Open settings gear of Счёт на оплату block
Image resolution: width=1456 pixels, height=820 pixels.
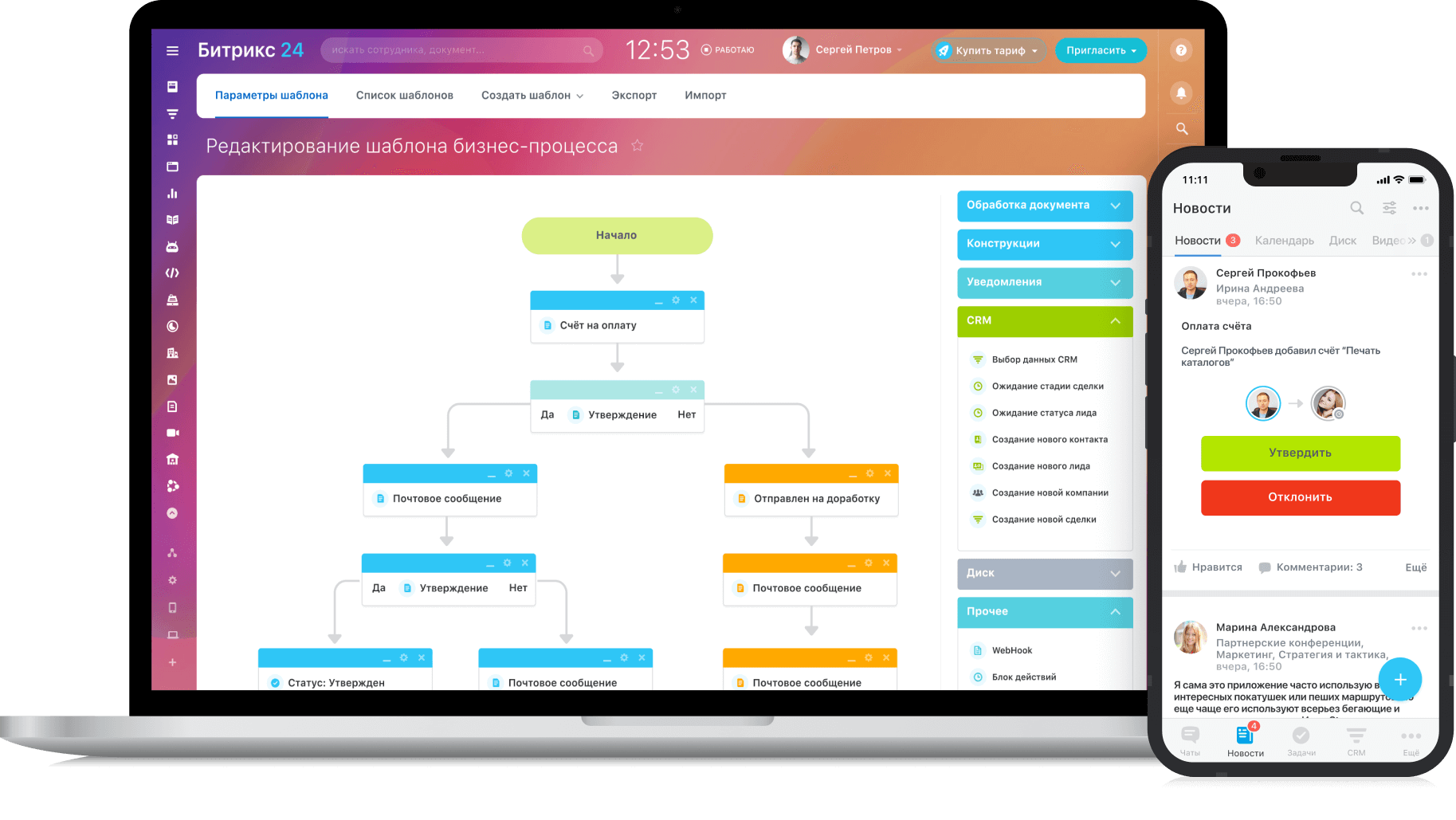(676, 300)
